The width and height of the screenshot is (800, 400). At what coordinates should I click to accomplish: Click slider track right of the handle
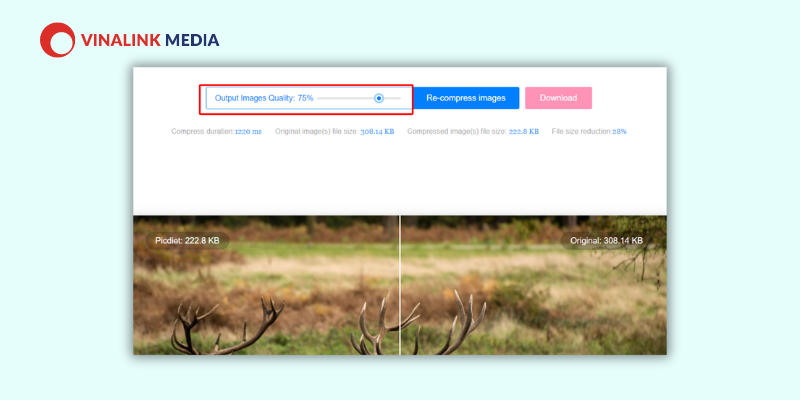(392, 98)
